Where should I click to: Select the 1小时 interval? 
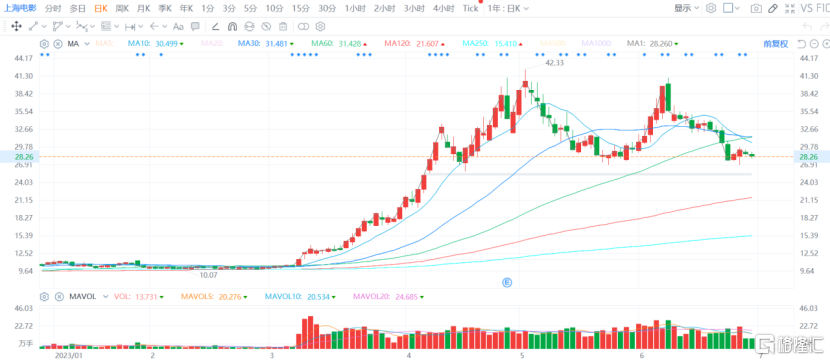355,8
